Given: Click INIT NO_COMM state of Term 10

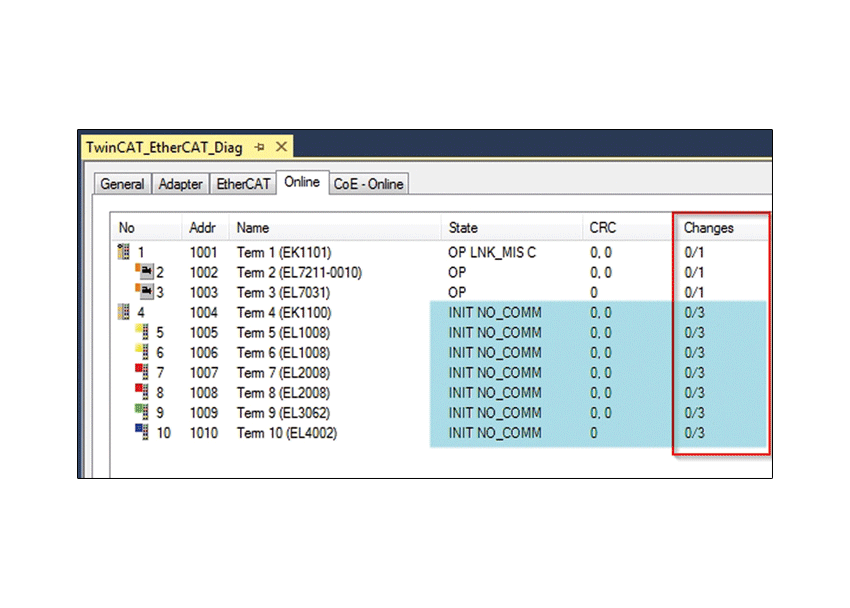Looking at the screenshot, I should 495,433.
